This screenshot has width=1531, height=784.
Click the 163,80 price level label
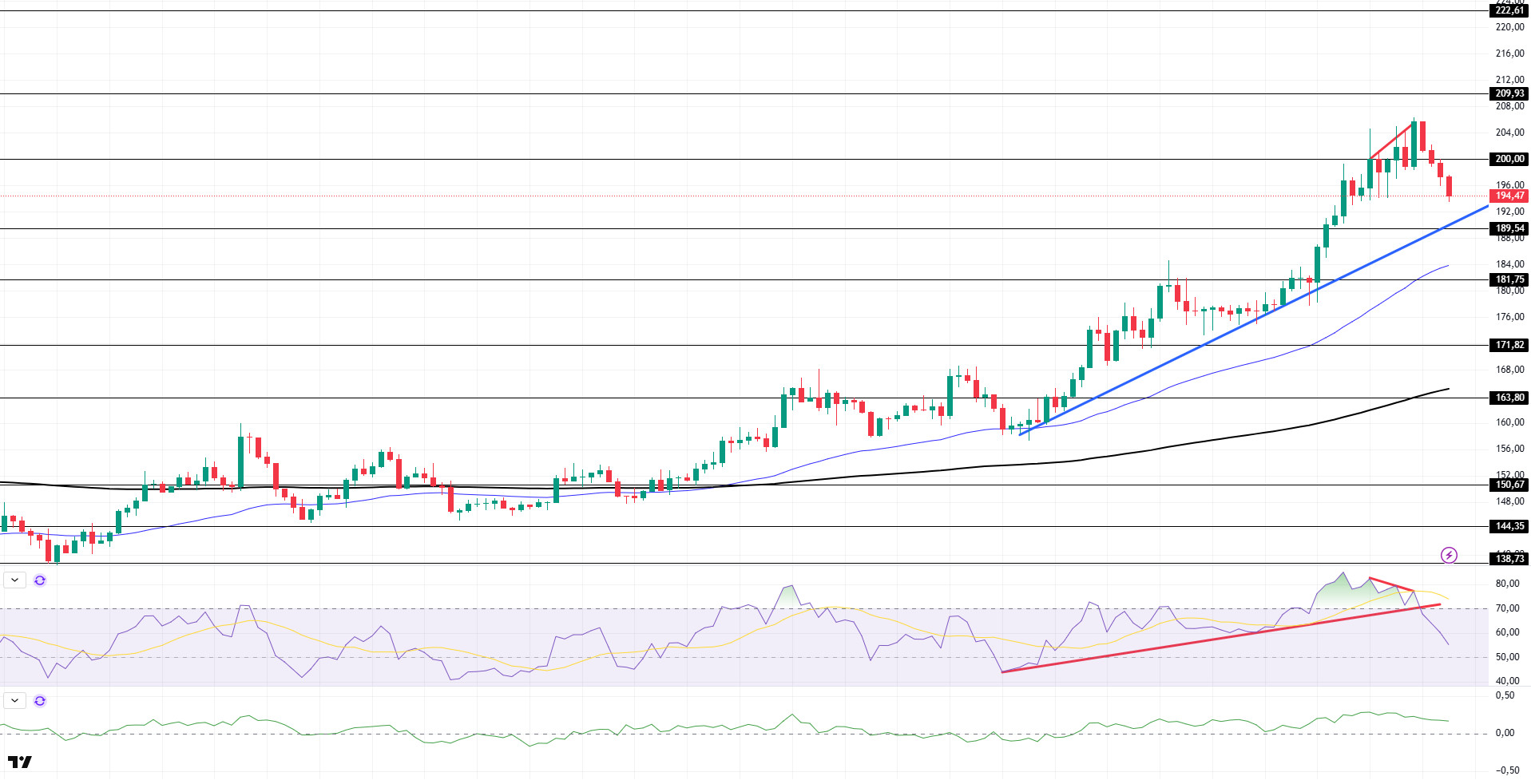click(x=1509, y=398)
